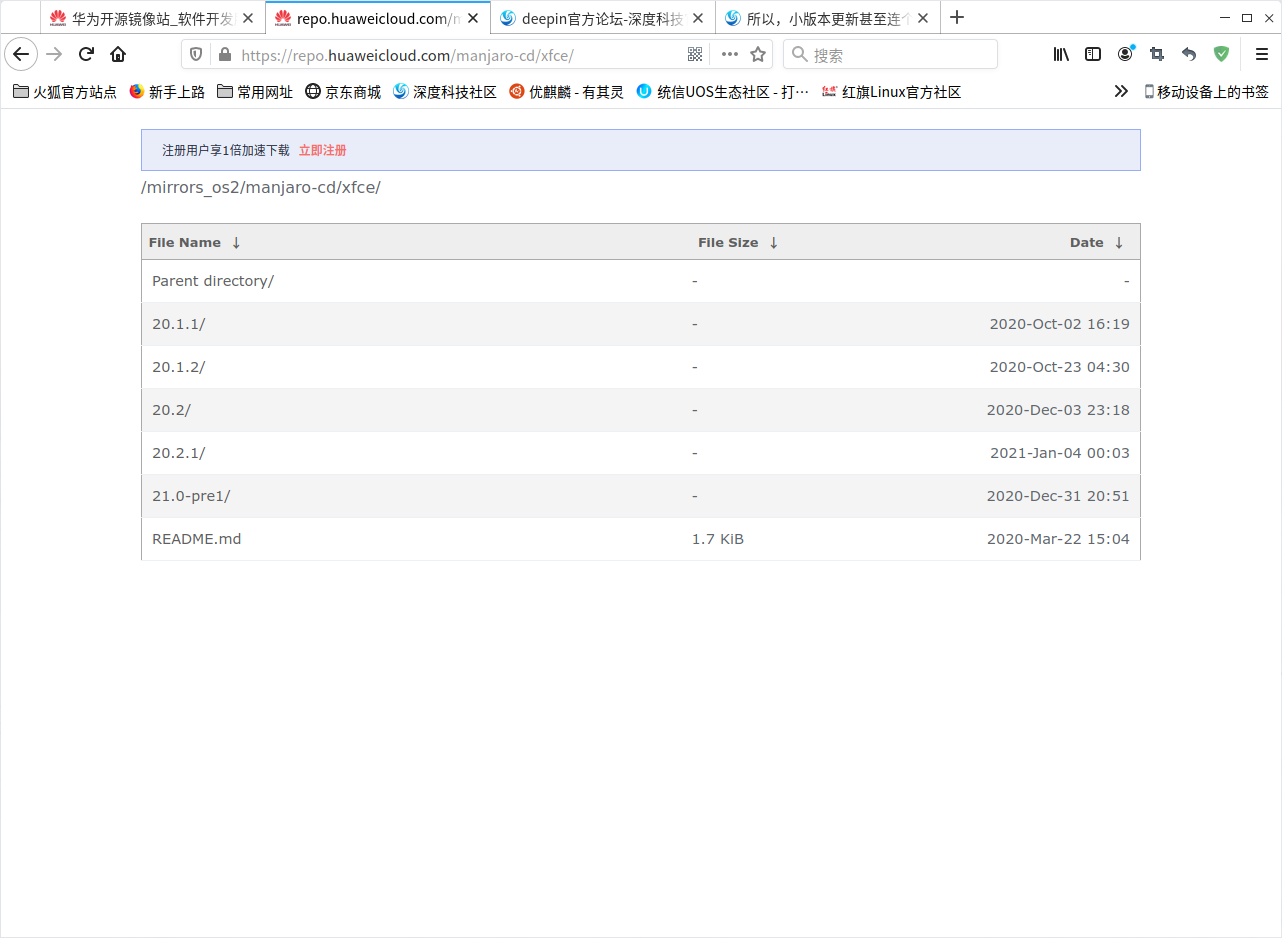Open the Firefox account icon
1282x938 pixels.
pos(1125,54)
